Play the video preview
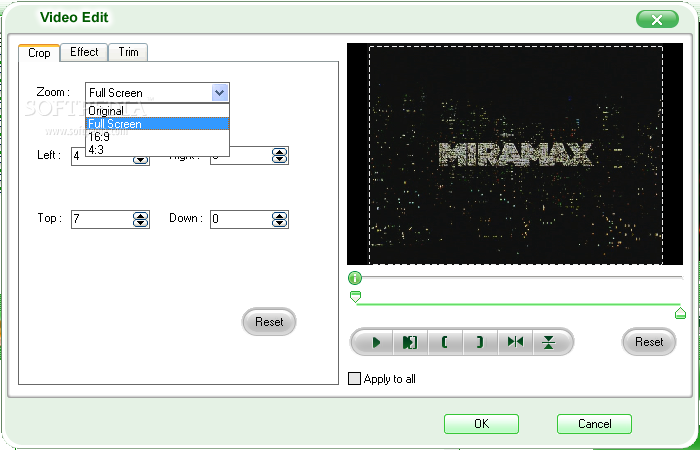 pos(375,342)
